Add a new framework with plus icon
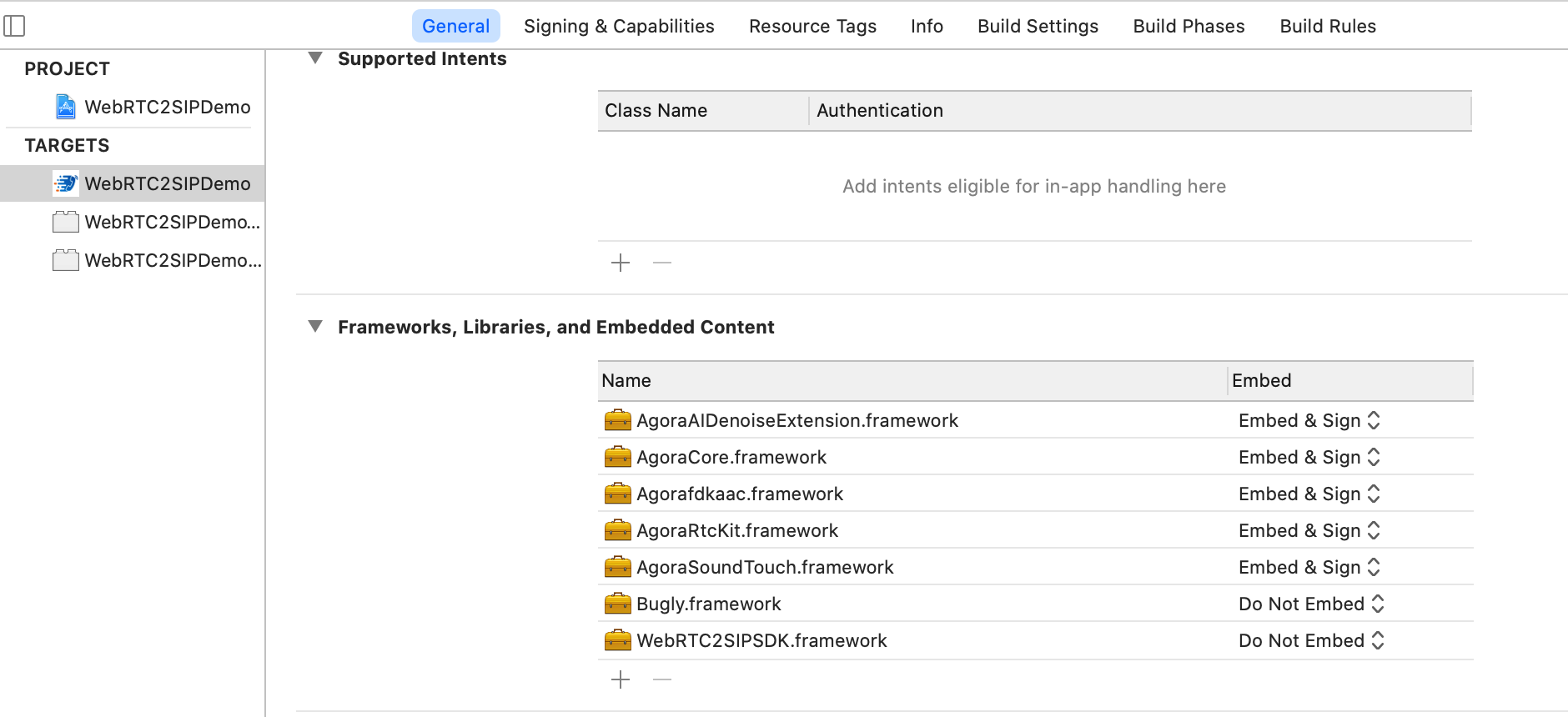The width and height of the screenshot is (1568, 717). pyautogui.click(x=621, y=679)
